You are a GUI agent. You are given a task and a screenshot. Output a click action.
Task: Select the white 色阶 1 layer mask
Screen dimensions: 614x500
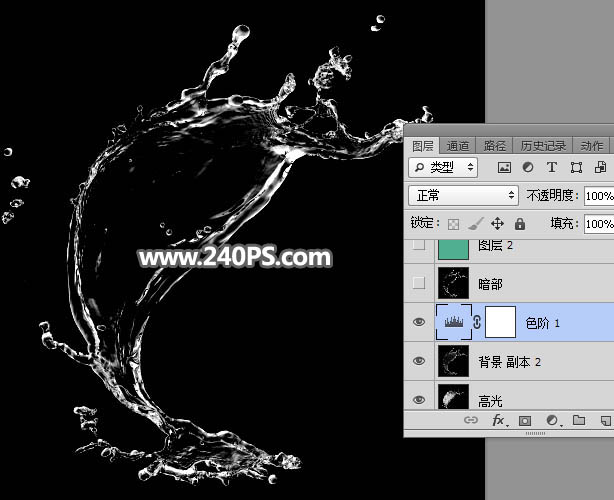(x=500, y=322)
